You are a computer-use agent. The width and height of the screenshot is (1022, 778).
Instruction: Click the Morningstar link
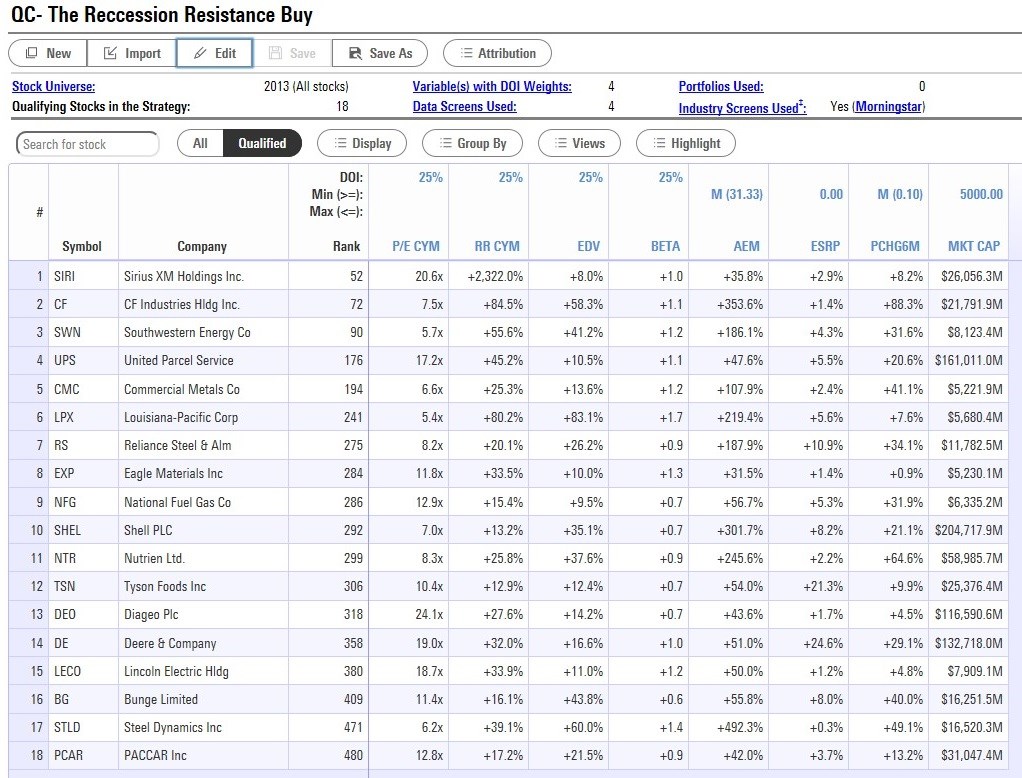(888, 107)
